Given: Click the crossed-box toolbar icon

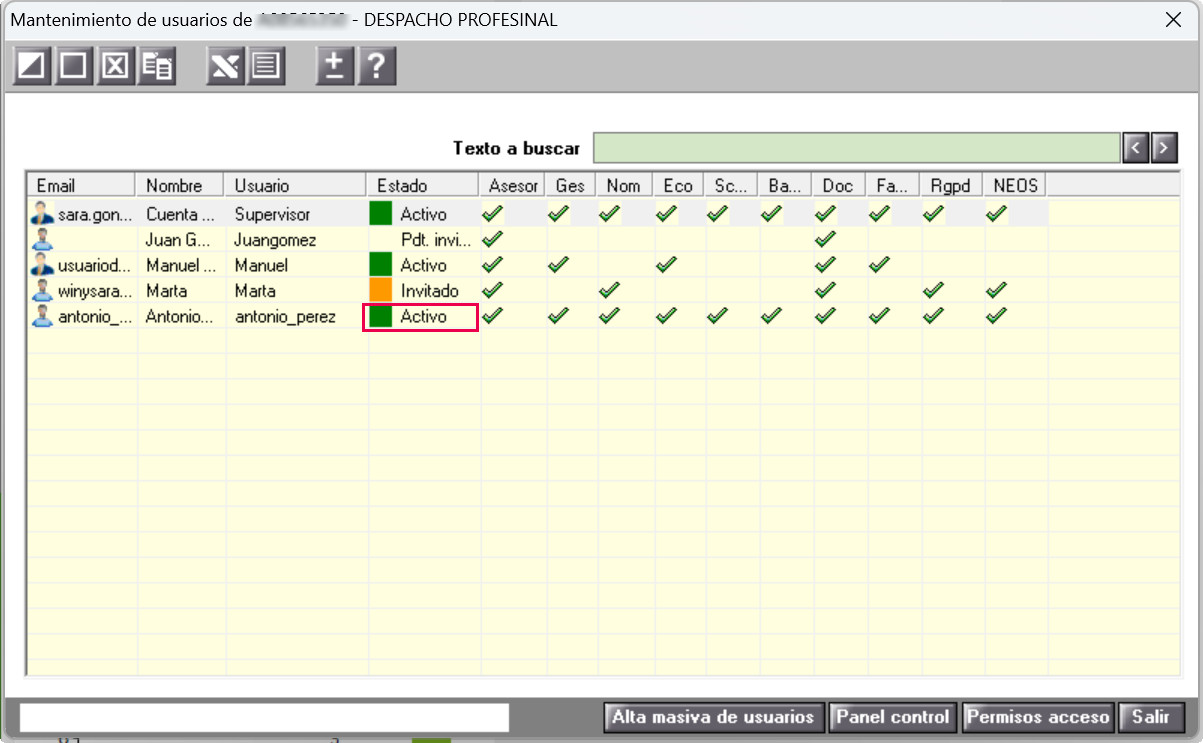Looking at the screenshot, I should click(x=116, y=66).
